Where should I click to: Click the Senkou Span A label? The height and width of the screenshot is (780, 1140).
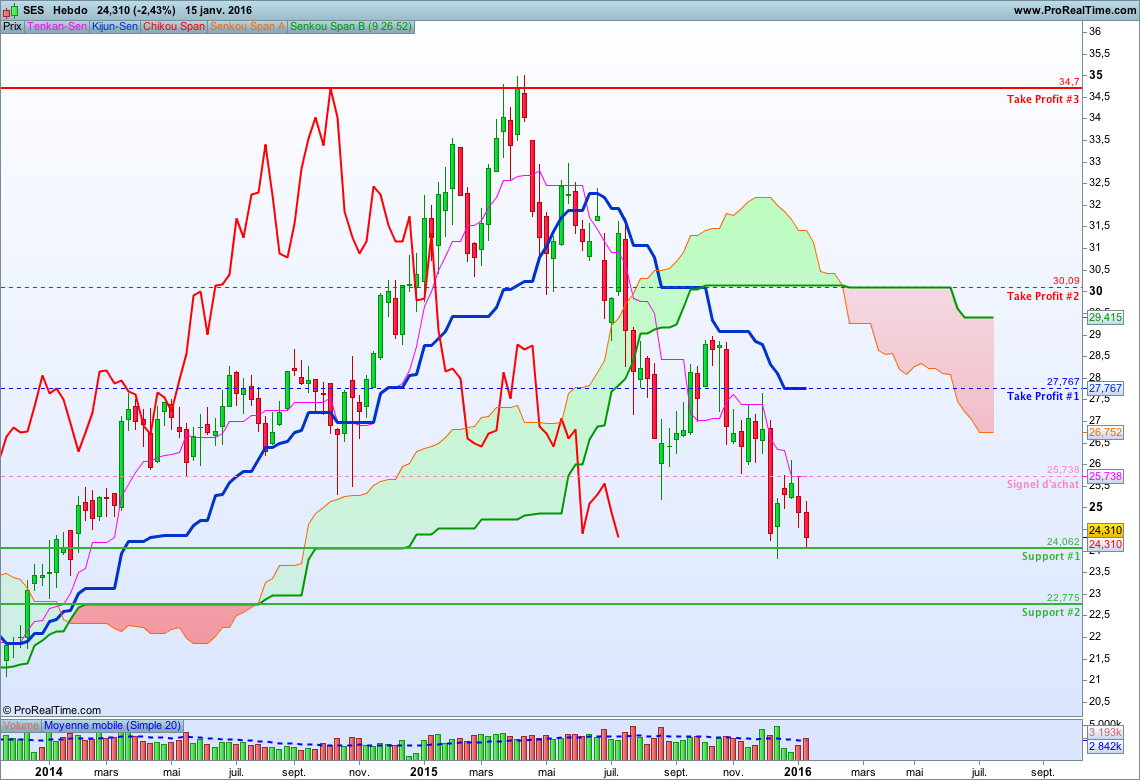pos(247,26)
